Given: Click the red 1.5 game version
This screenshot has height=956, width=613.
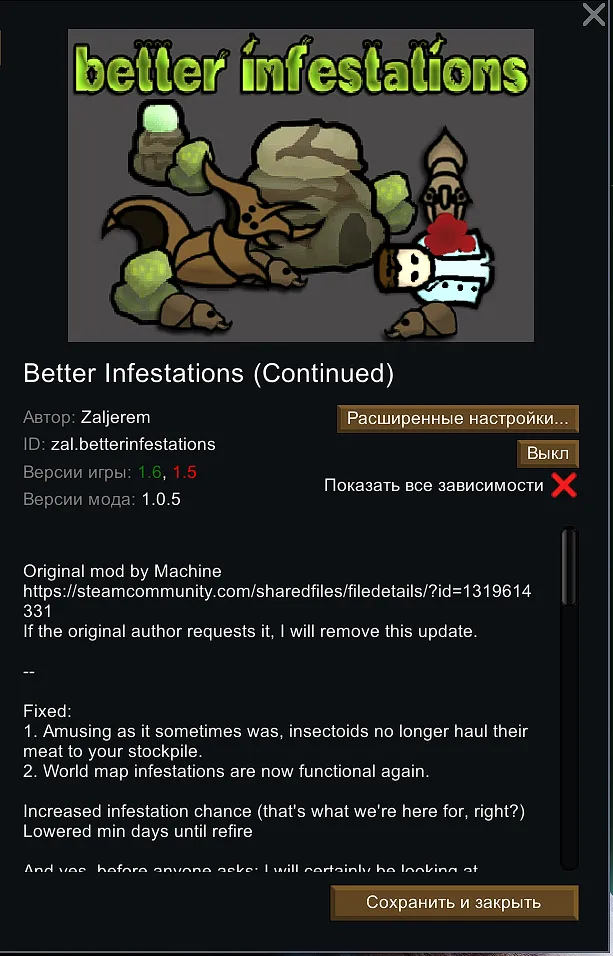Looking at the screenshot, I should (x=184, y=473).
